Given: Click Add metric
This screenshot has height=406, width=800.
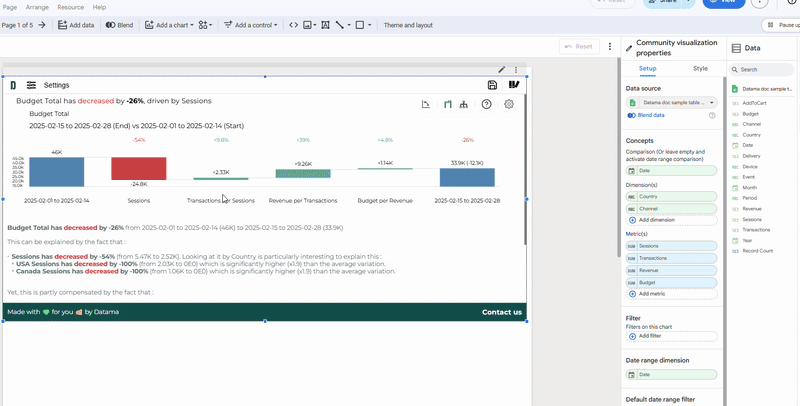Looking at the screenshot, I should point(671,294).
